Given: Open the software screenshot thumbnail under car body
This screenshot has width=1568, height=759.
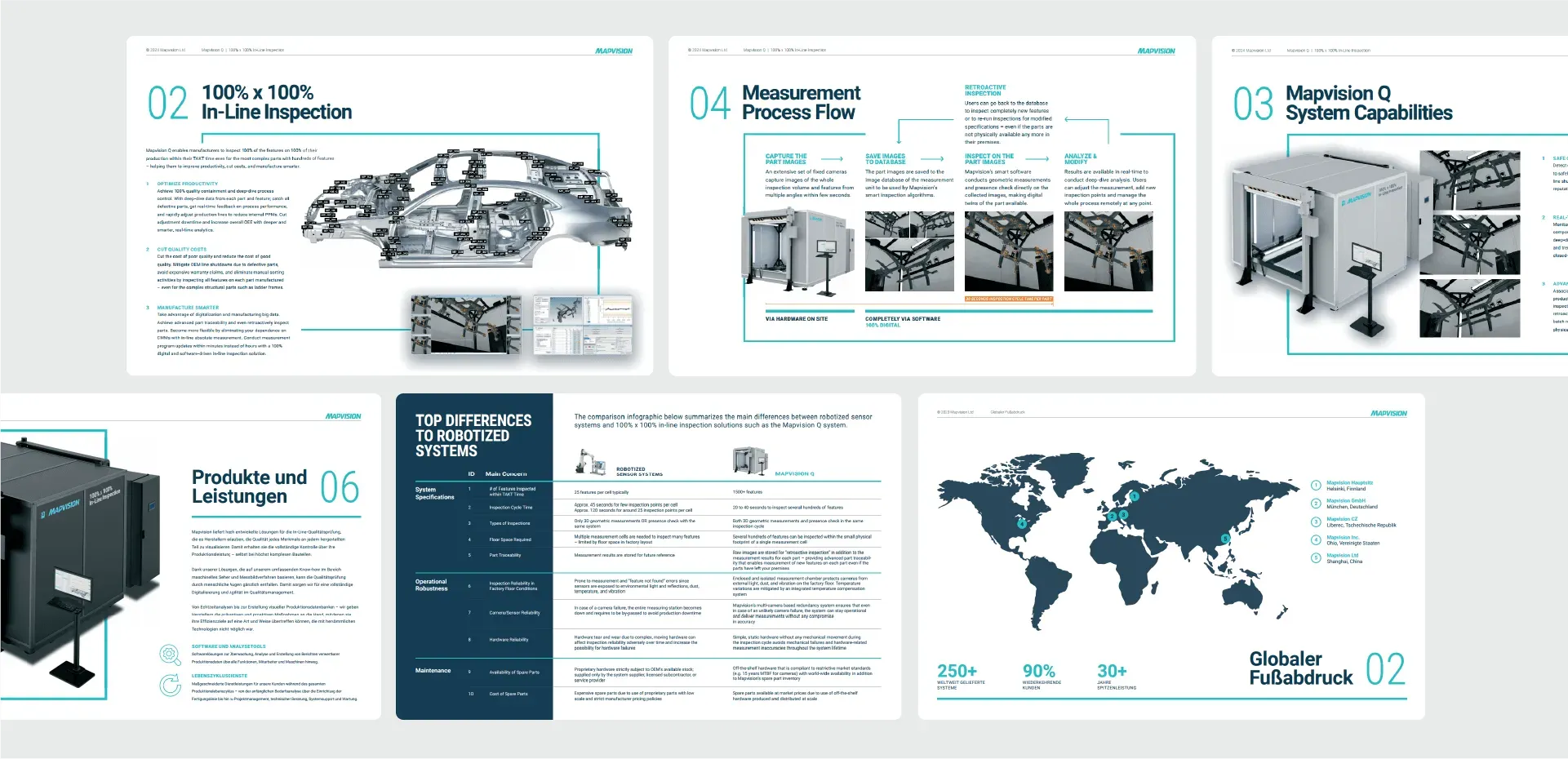Looking at the screenshot, I should point(583,325).
